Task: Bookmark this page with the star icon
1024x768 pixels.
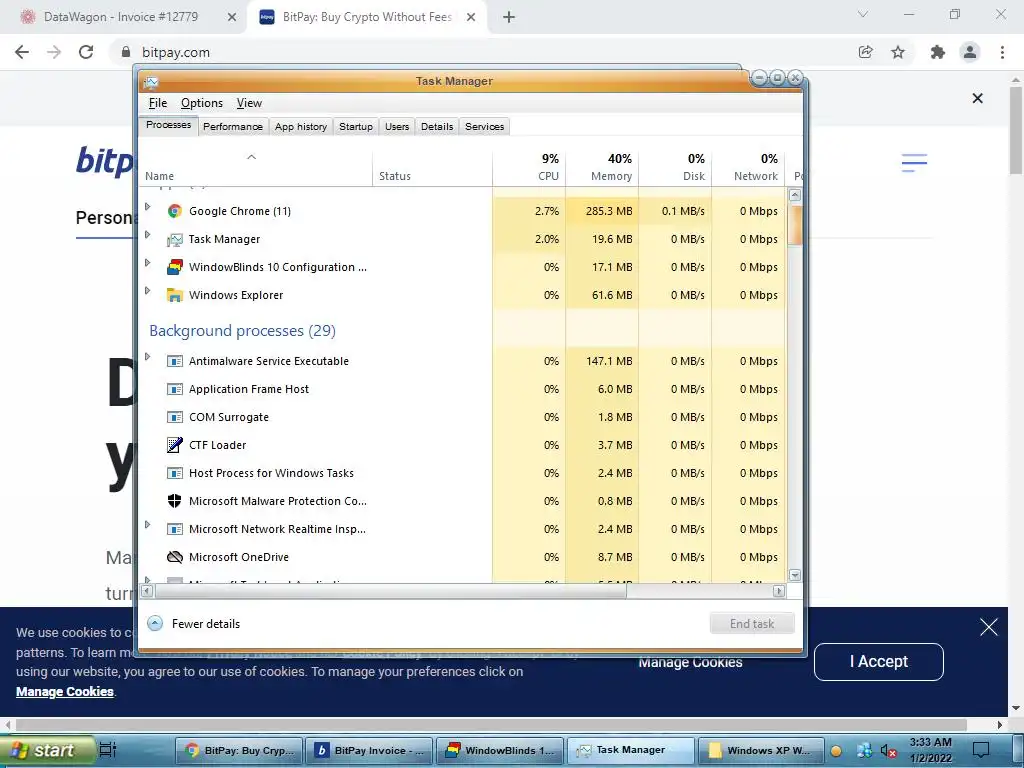Action: pyautogui.click(x=898, y=52)
